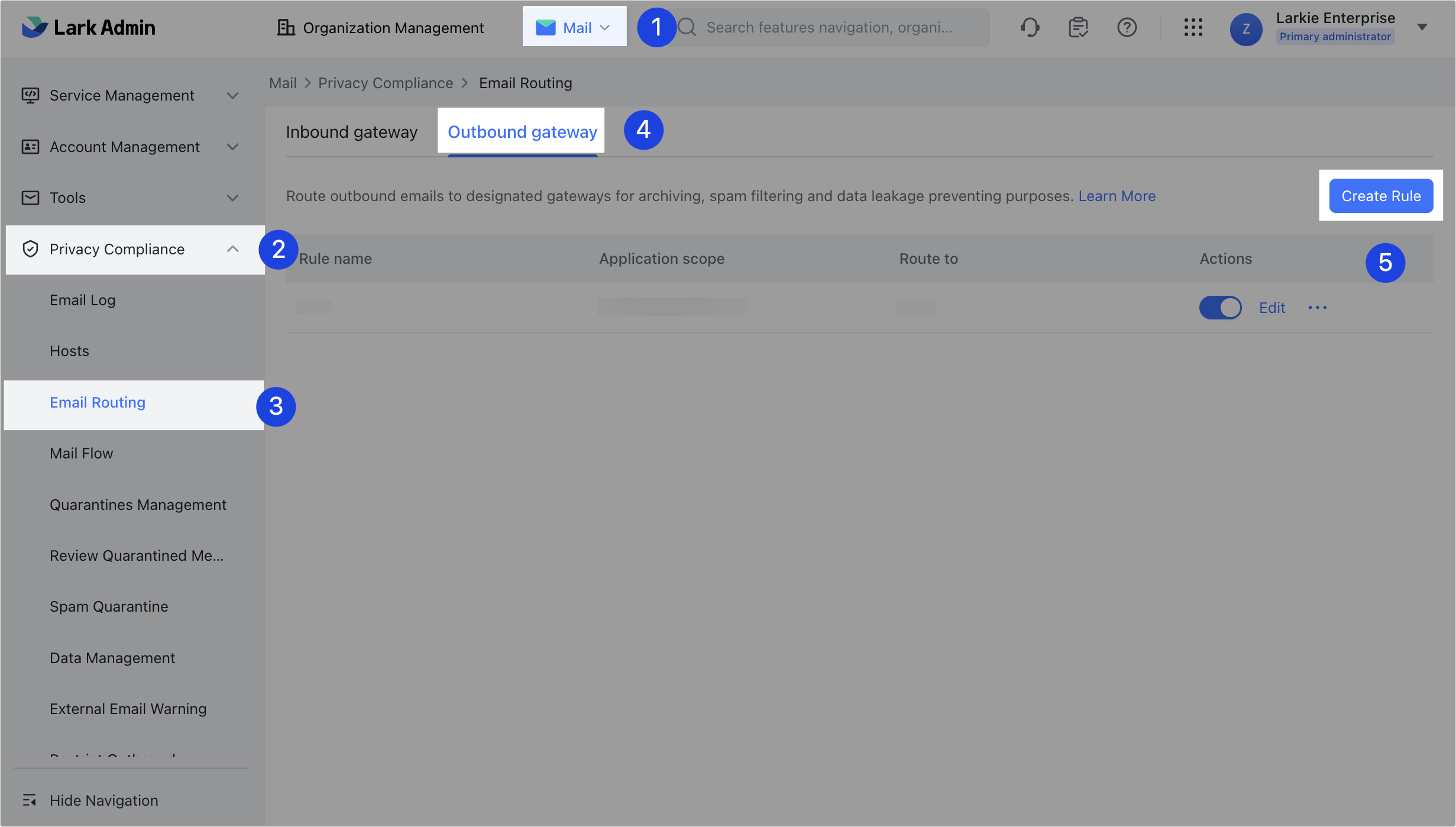
Task: Open the apps grid icon
Action: click(1193, 27)
